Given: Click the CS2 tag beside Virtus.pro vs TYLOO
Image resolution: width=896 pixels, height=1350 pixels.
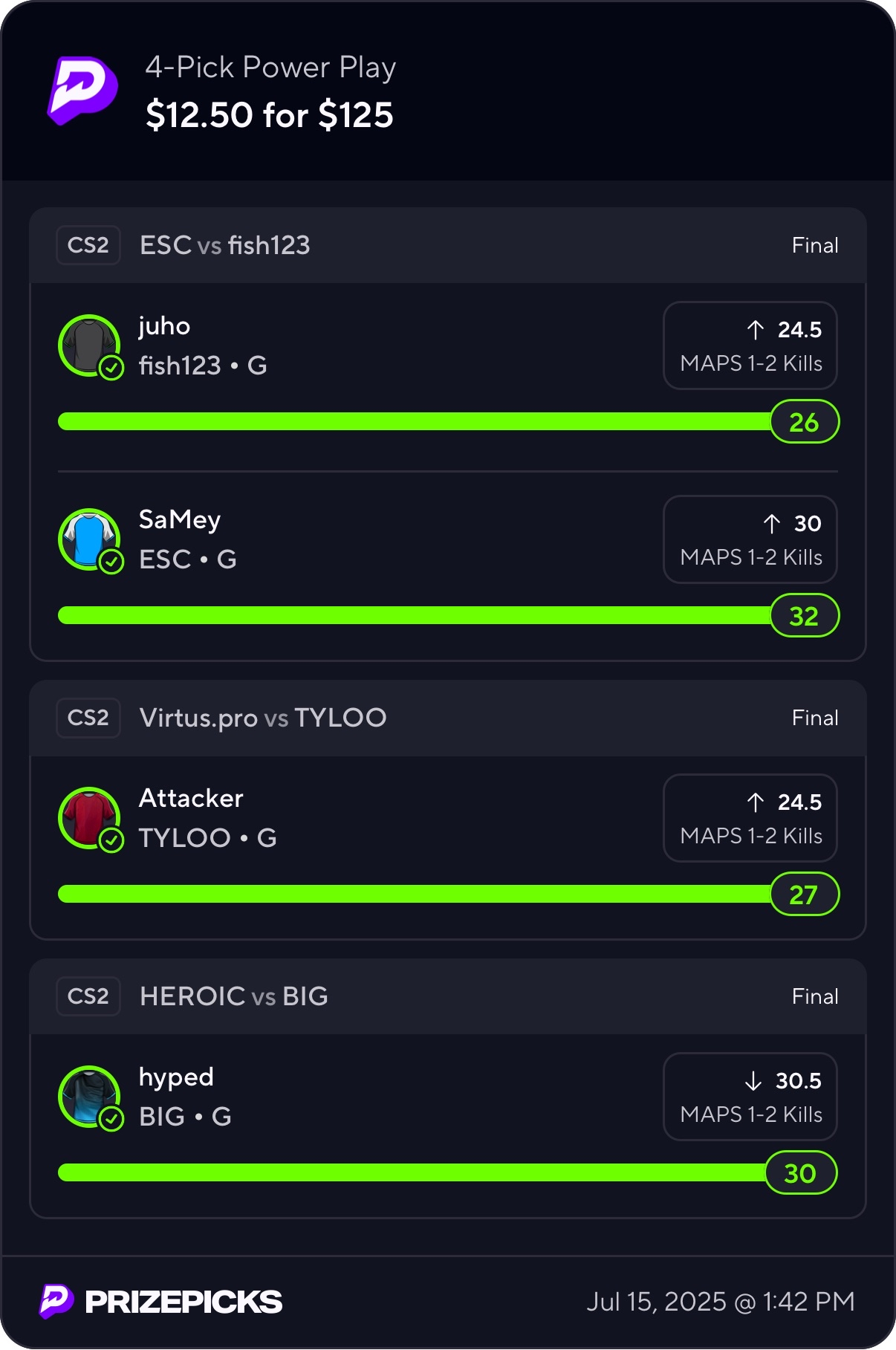Looking at the screenshot, I should pyautogui.click(x=88, y=718).
